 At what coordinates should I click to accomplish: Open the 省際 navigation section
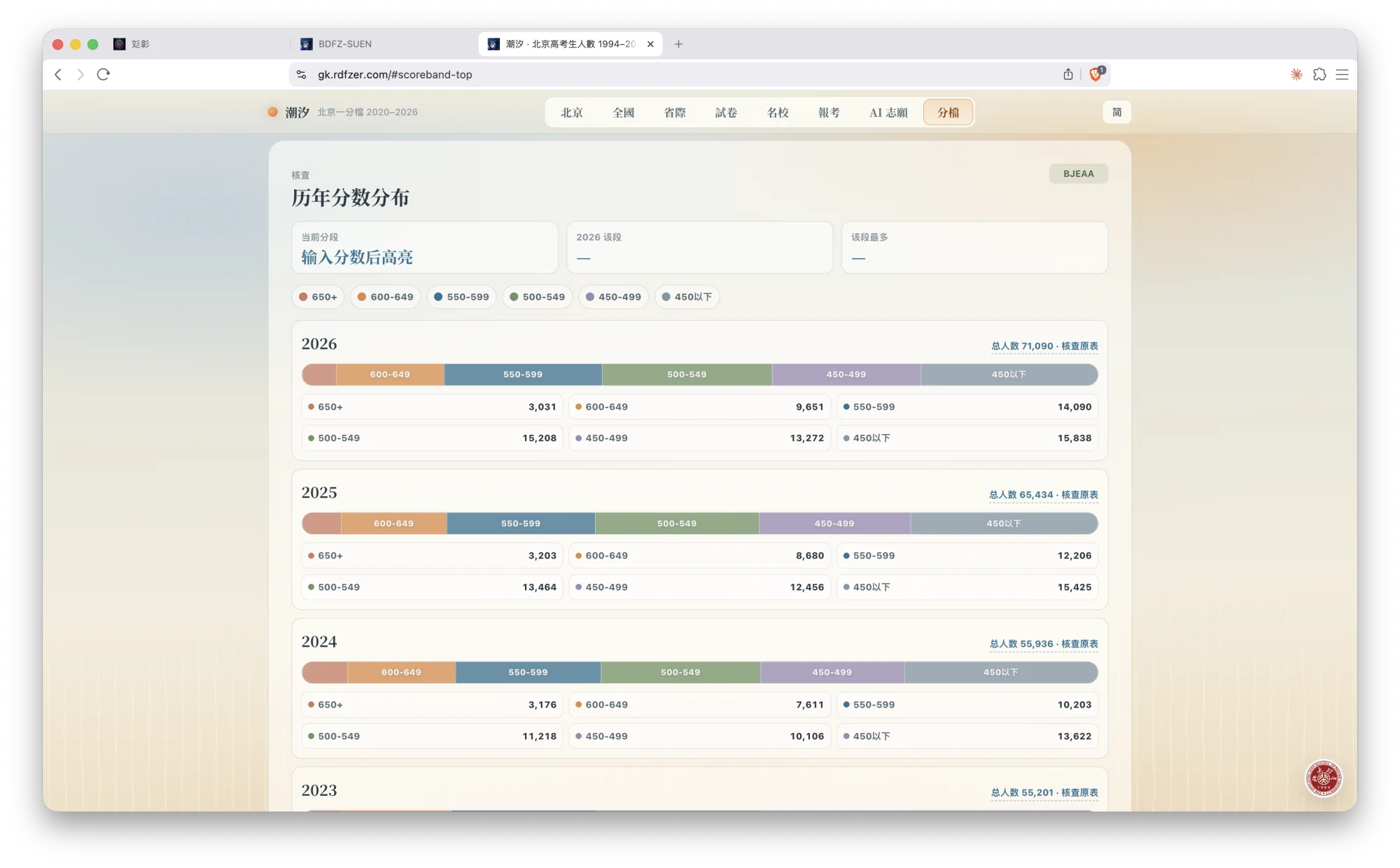(675, 113)
